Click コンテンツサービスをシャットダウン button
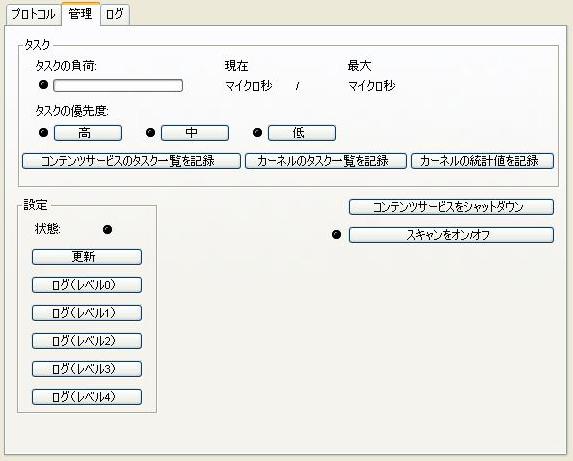The height and width of the screenshot is (461, 573). coord(451,207)
